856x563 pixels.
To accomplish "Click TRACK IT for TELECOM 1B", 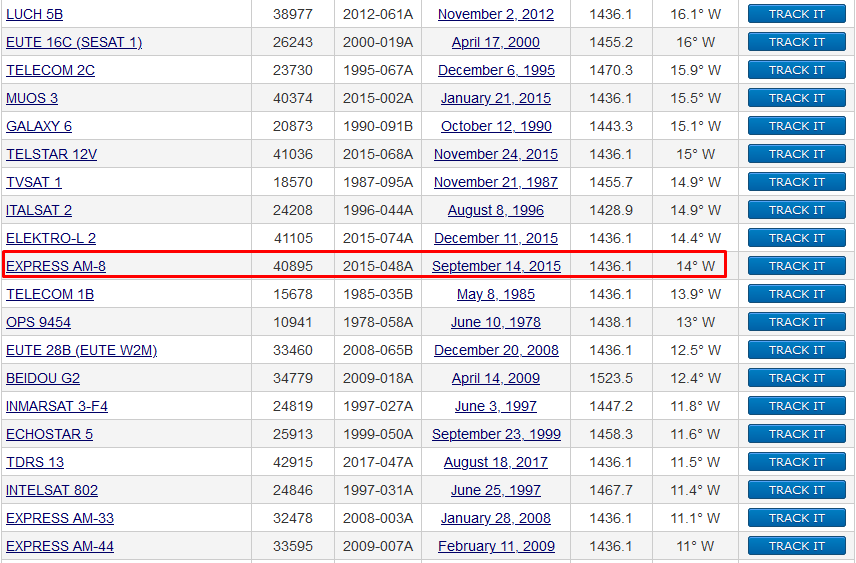I will coord(796,294).
